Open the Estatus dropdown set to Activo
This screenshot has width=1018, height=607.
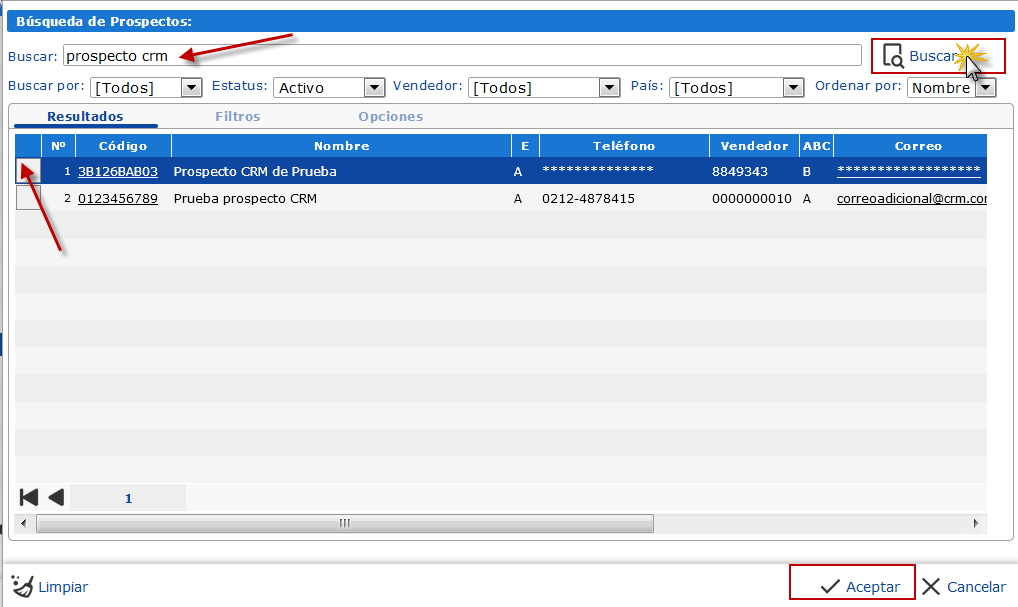[x=374, y=88]
